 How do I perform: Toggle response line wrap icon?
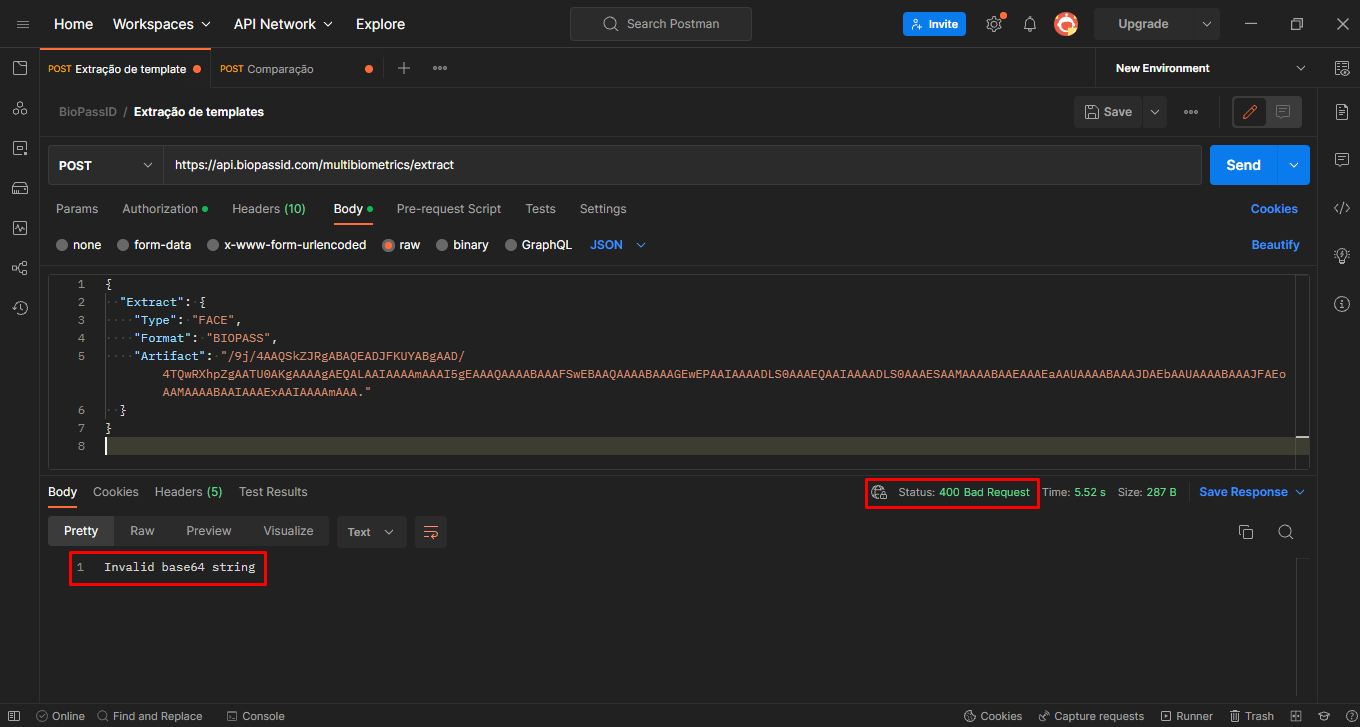(x=431, y=532)
